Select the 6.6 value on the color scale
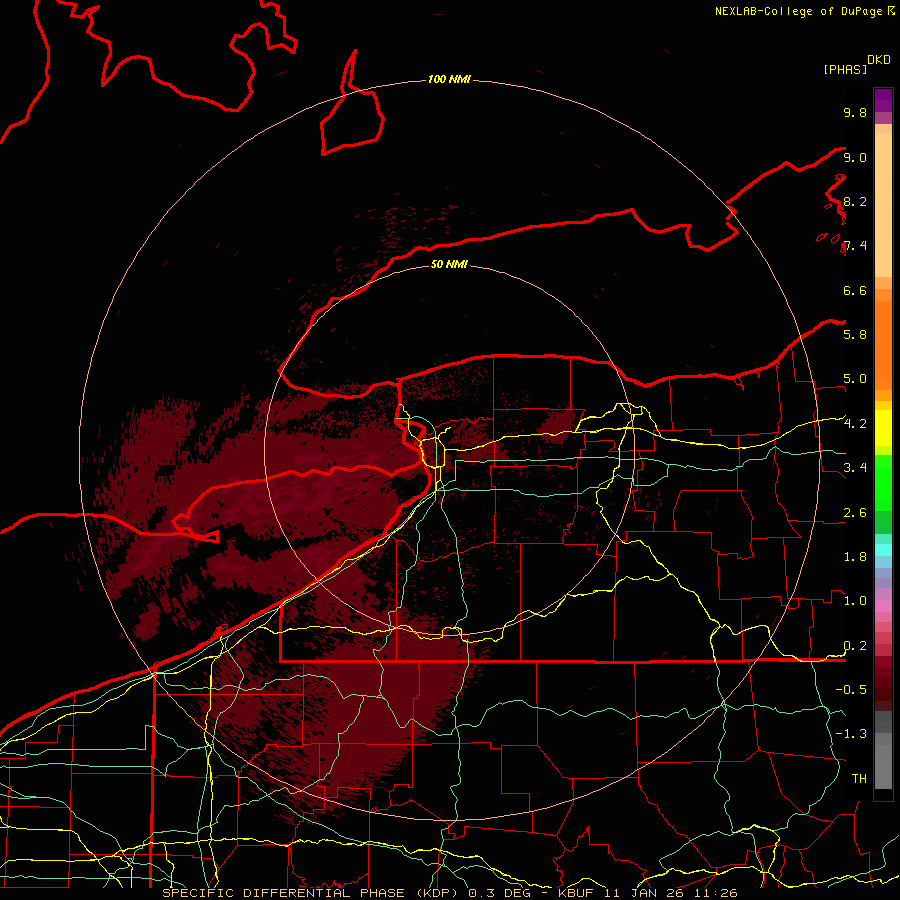Screen dimensions: 900x900 pyautogui.click(x=855, y=290)
